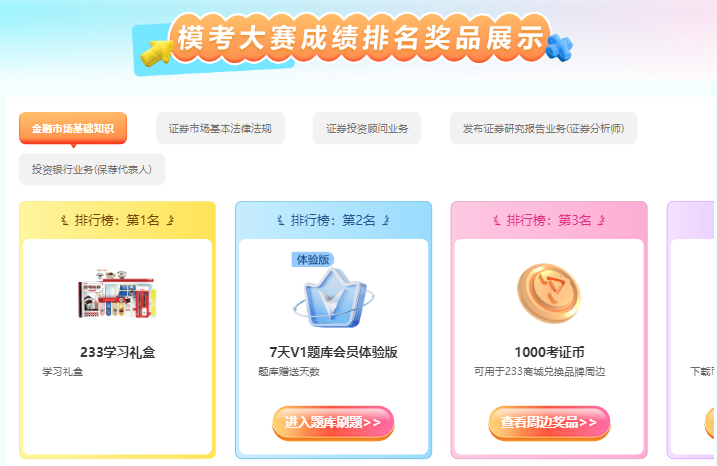The image size is (717, 466).
Task: Click the blue plus decoration on banner
Action: coord(559,48)
